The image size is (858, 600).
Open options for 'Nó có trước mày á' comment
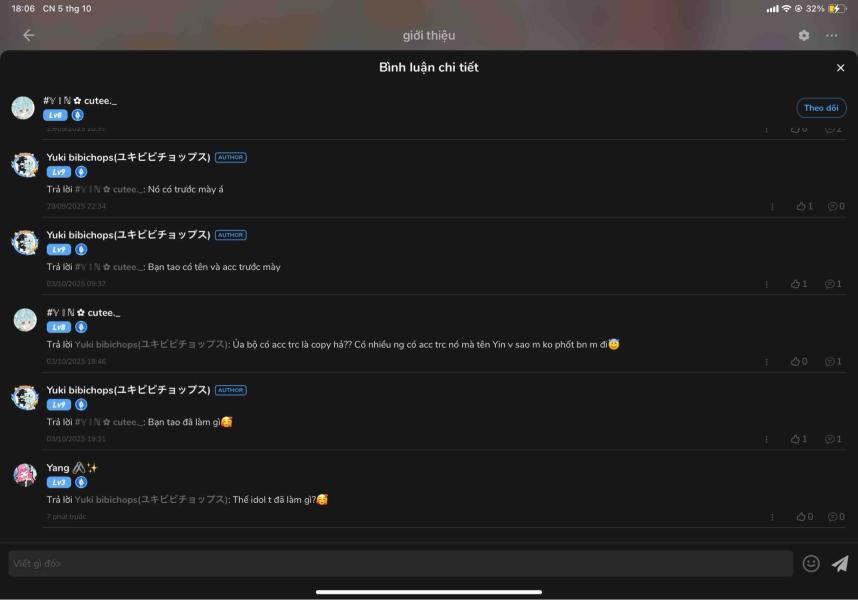(772, 206)
